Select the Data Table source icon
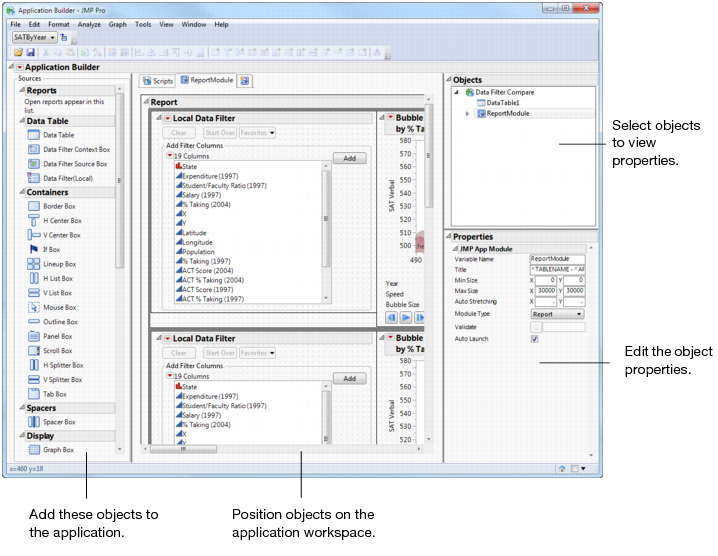 tap(34, 134)
